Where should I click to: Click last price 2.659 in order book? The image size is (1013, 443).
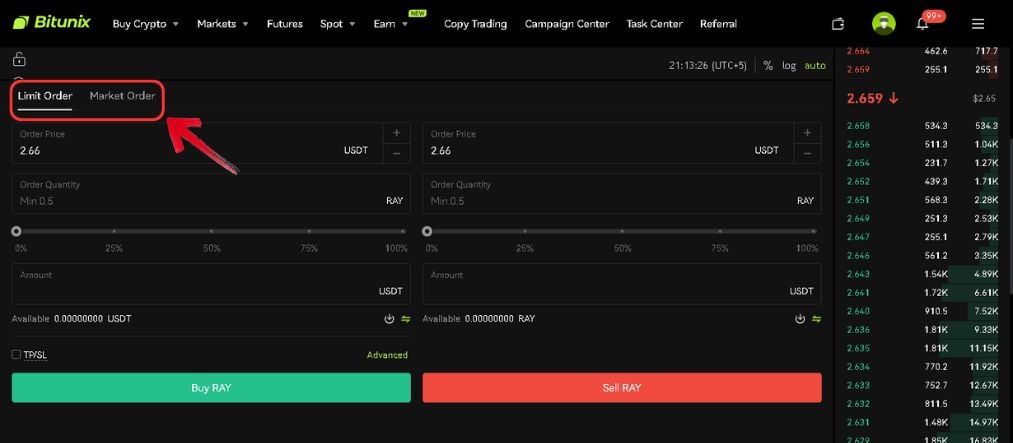[865, 98]
